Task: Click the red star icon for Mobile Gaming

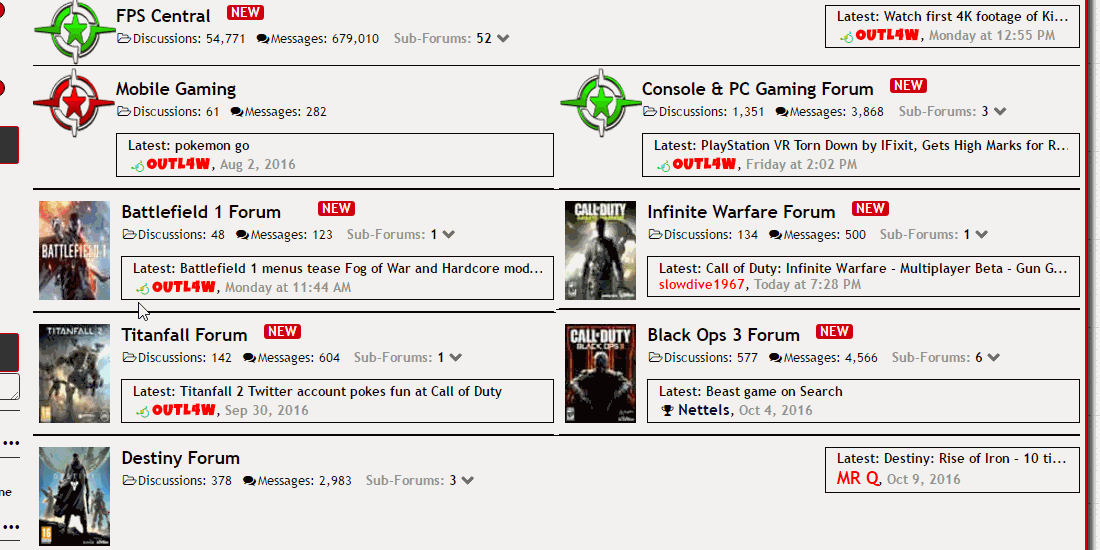Action: [74, 102]
